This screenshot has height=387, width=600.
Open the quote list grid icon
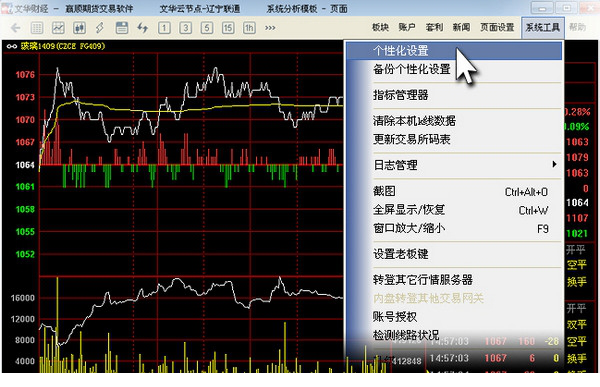click(x=37, y=28)
